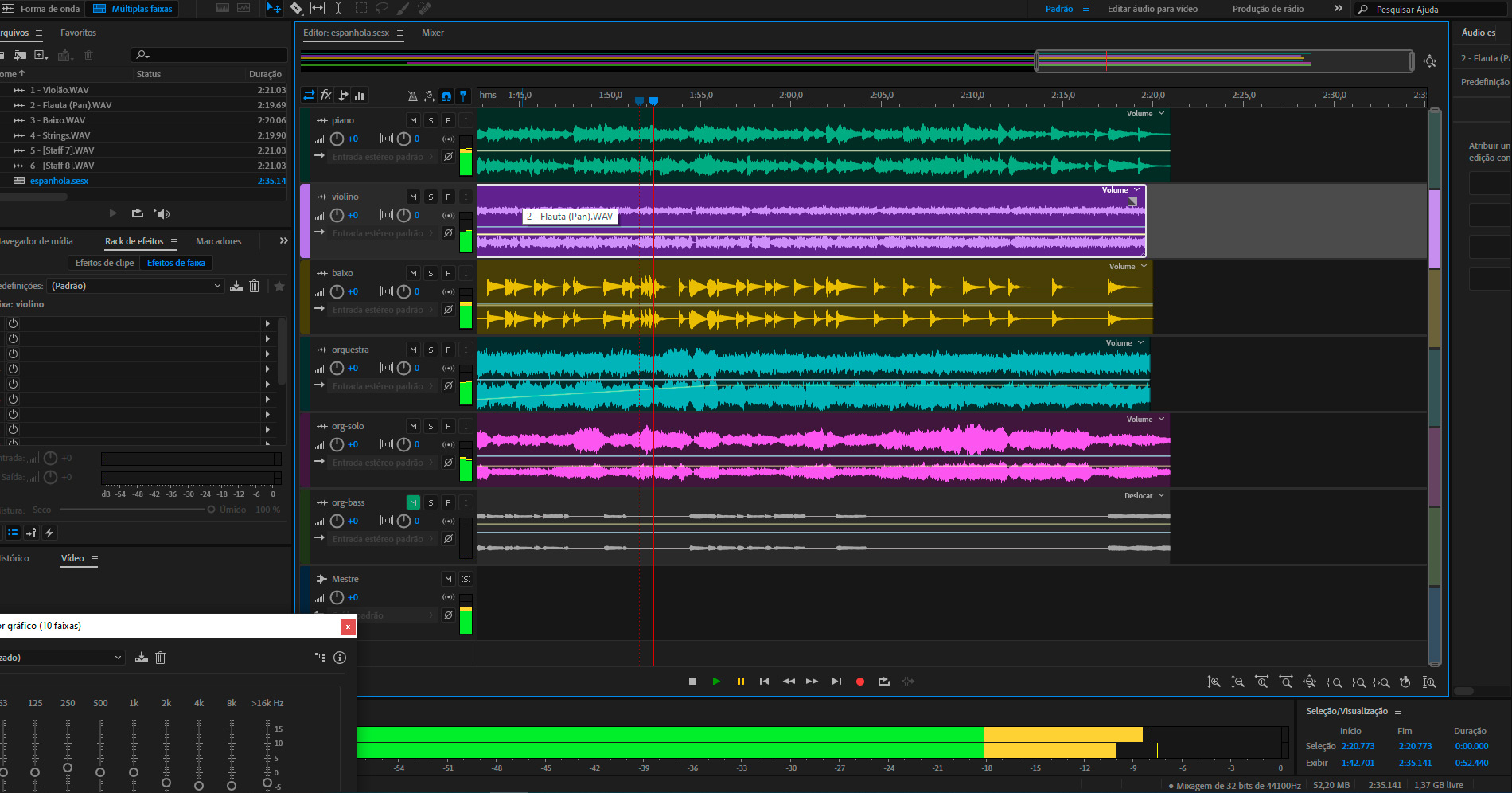The image size is (1512, 793).
Task: Toggle loop playback in transport bar
Action: 883,682
